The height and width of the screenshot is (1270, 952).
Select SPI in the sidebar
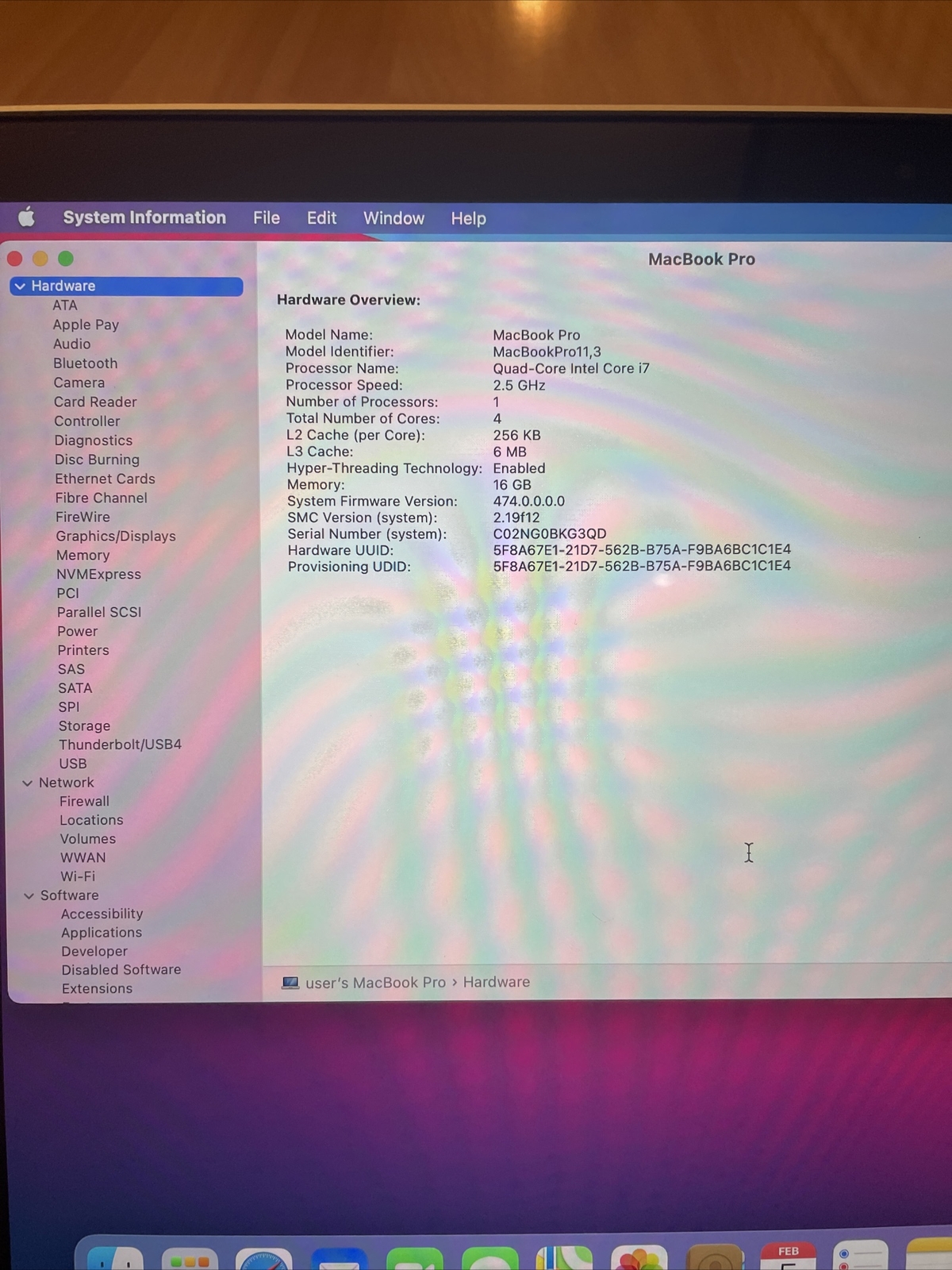point(68,706)
